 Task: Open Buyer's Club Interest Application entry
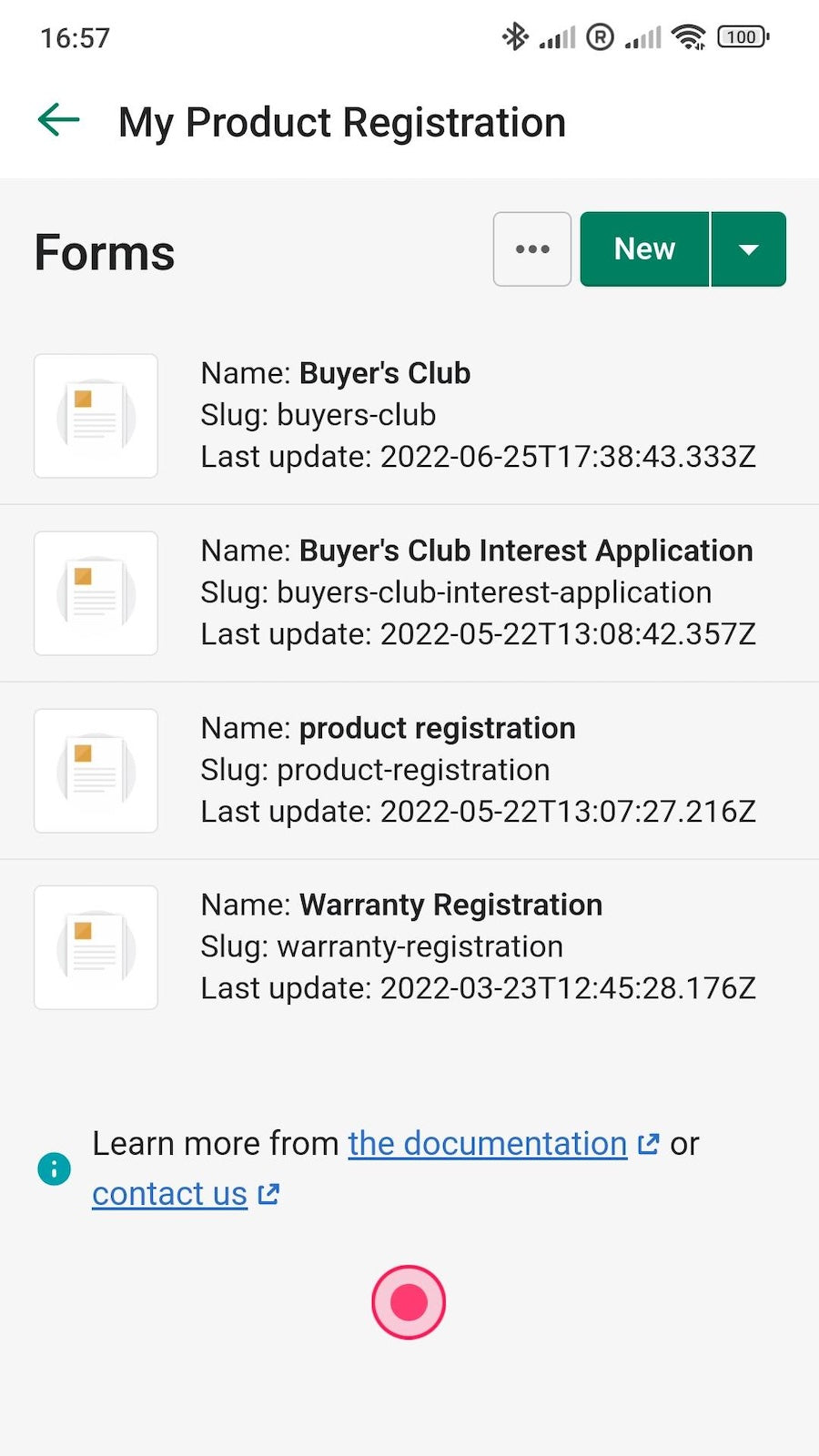(525, 551)
